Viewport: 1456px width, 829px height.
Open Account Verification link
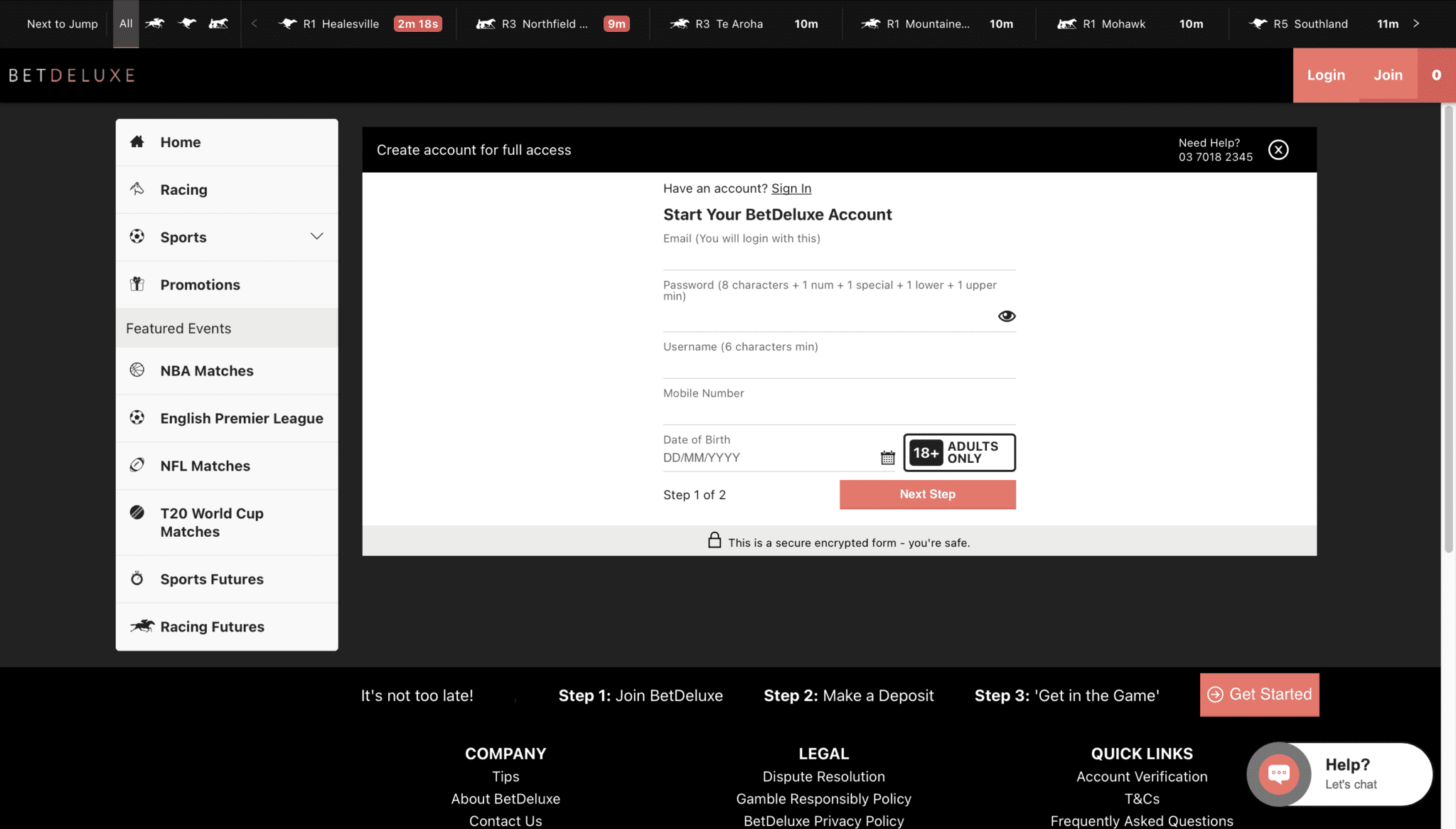(1142, 777)
